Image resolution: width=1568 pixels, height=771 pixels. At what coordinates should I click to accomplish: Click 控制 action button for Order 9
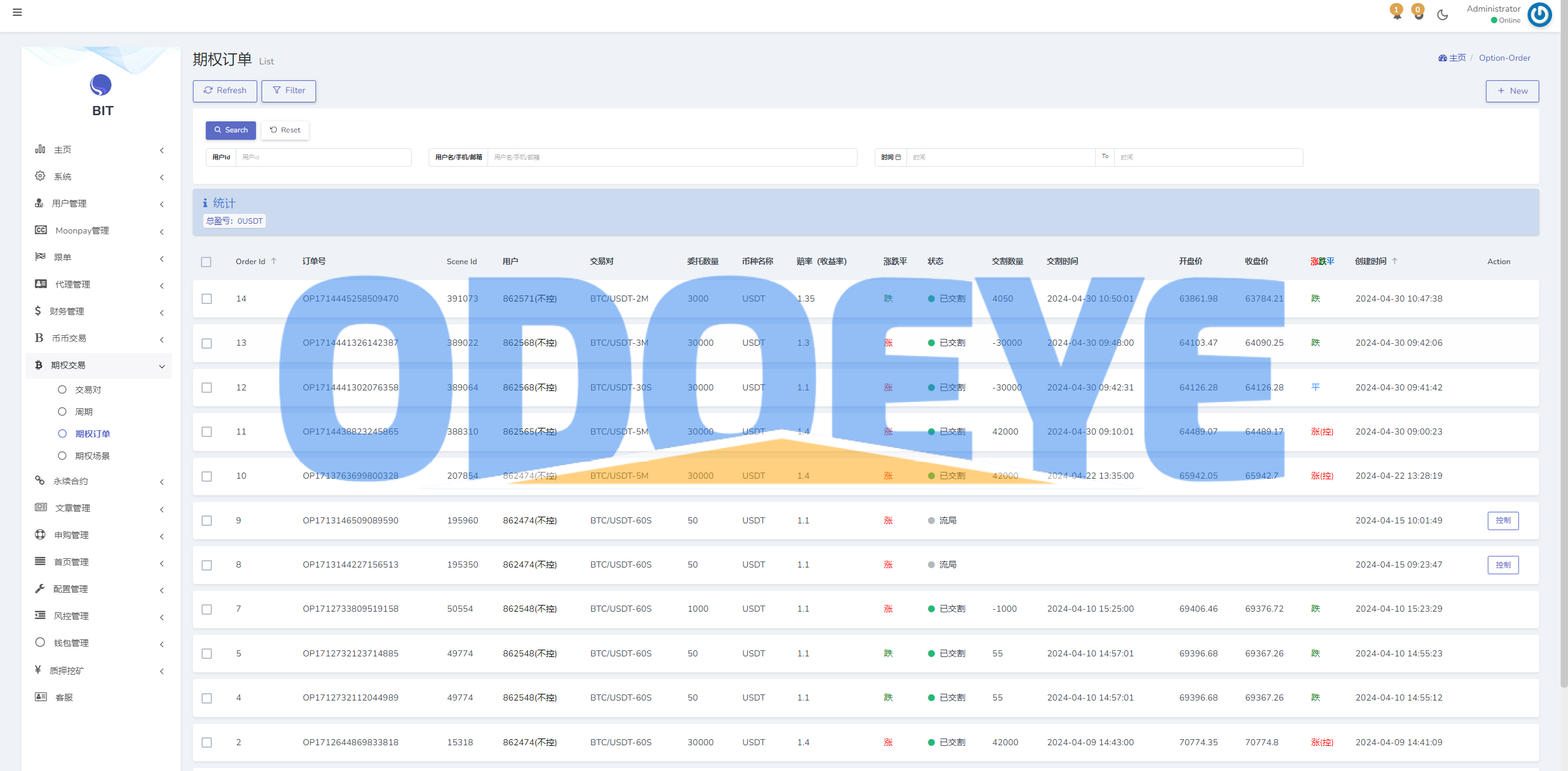1503,520
